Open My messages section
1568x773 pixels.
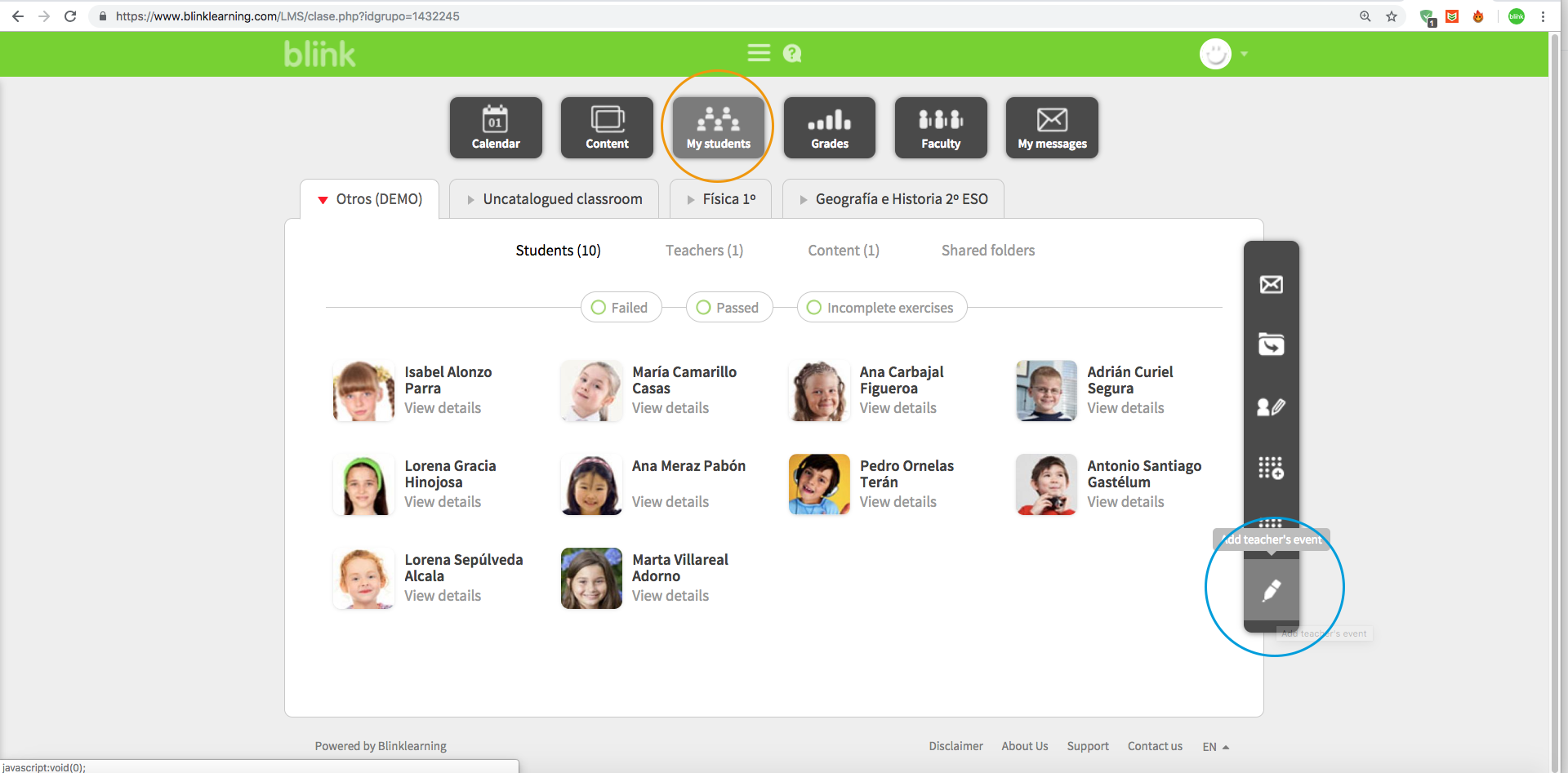[1052, 127]
